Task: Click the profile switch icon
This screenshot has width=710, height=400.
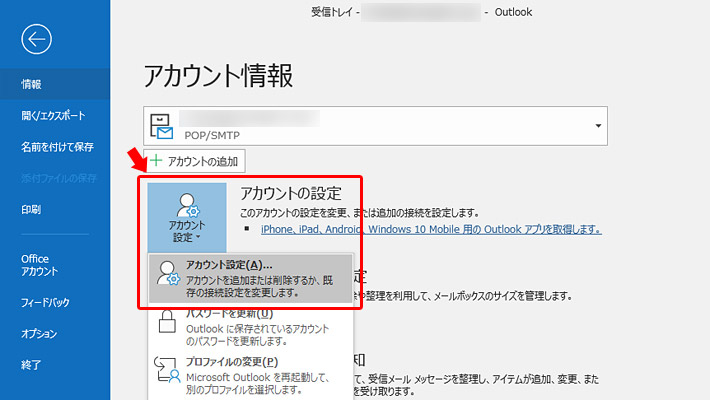Action: point(167,370)
